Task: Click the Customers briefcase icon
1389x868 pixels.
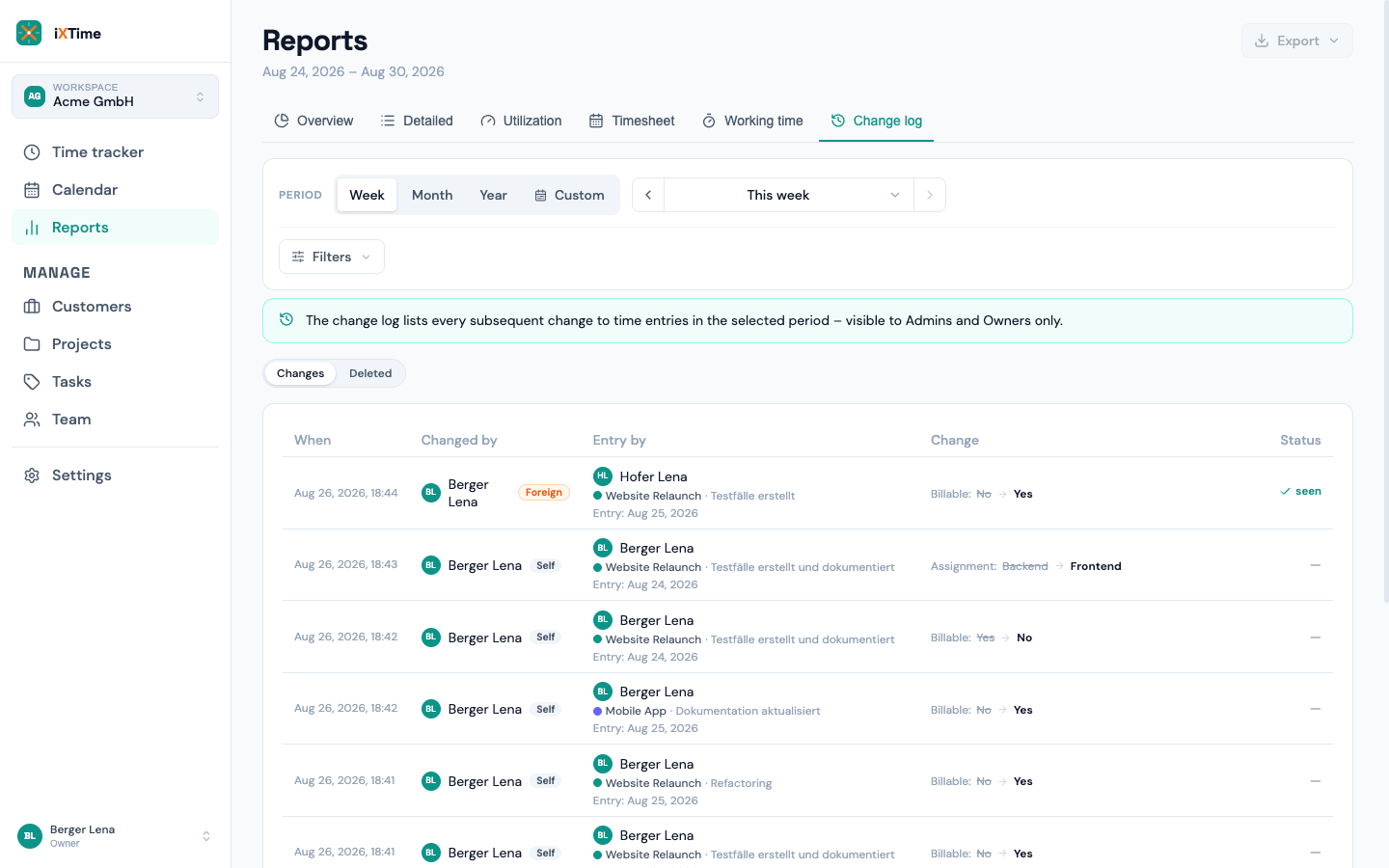Action: [32, 307]
